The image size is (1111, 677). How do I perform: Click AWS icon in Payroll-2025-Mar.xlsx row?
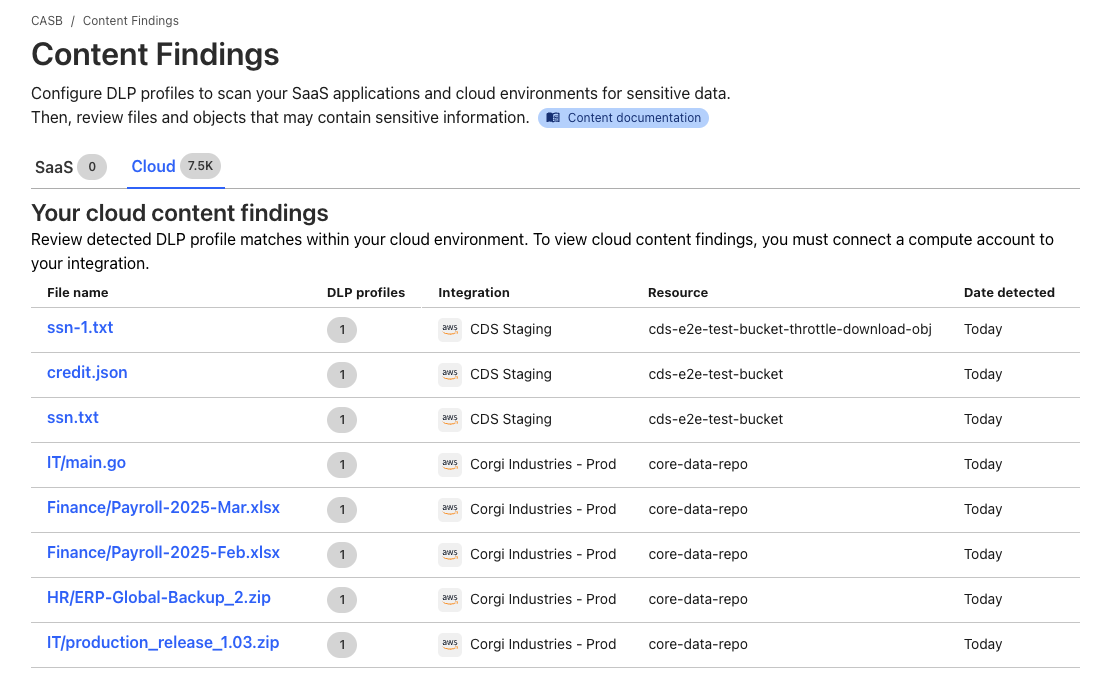(x=450, y=509)
